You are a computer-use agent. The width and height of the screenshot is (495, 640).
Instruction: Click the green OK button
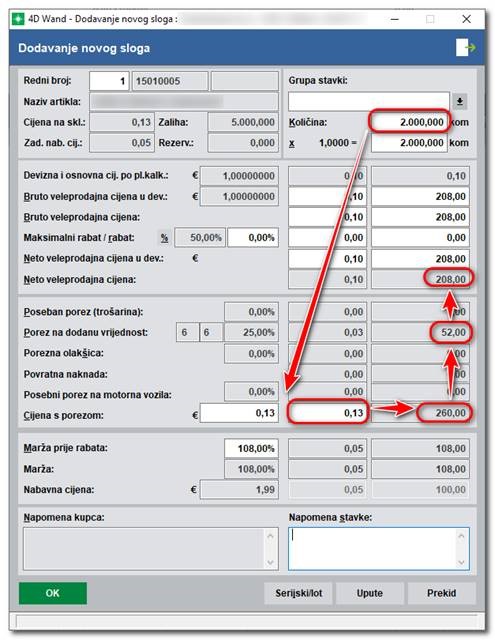pos(53,593)
